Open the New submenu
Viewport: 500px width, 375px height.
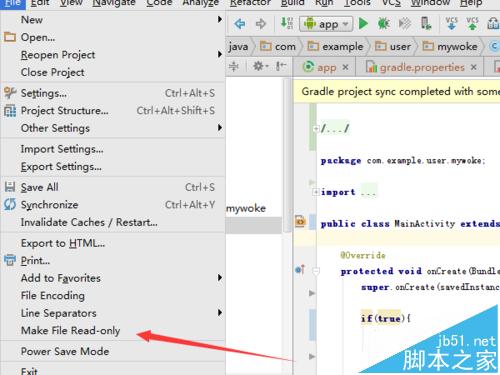click(x=112, y=20)
